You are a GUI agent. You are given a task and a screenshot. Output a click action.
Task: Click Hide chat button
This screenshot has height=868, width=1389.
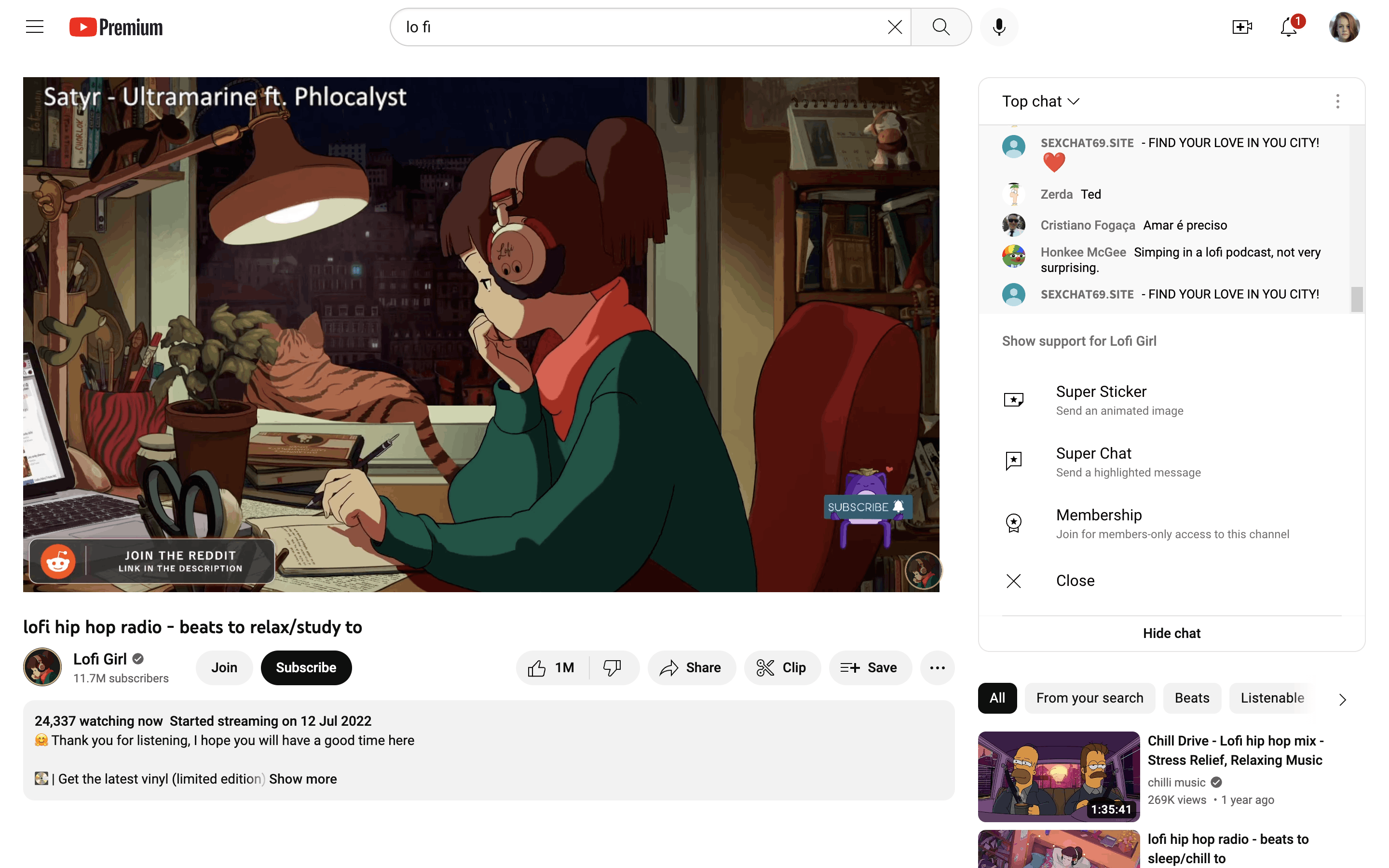[x=1171, y=633]
